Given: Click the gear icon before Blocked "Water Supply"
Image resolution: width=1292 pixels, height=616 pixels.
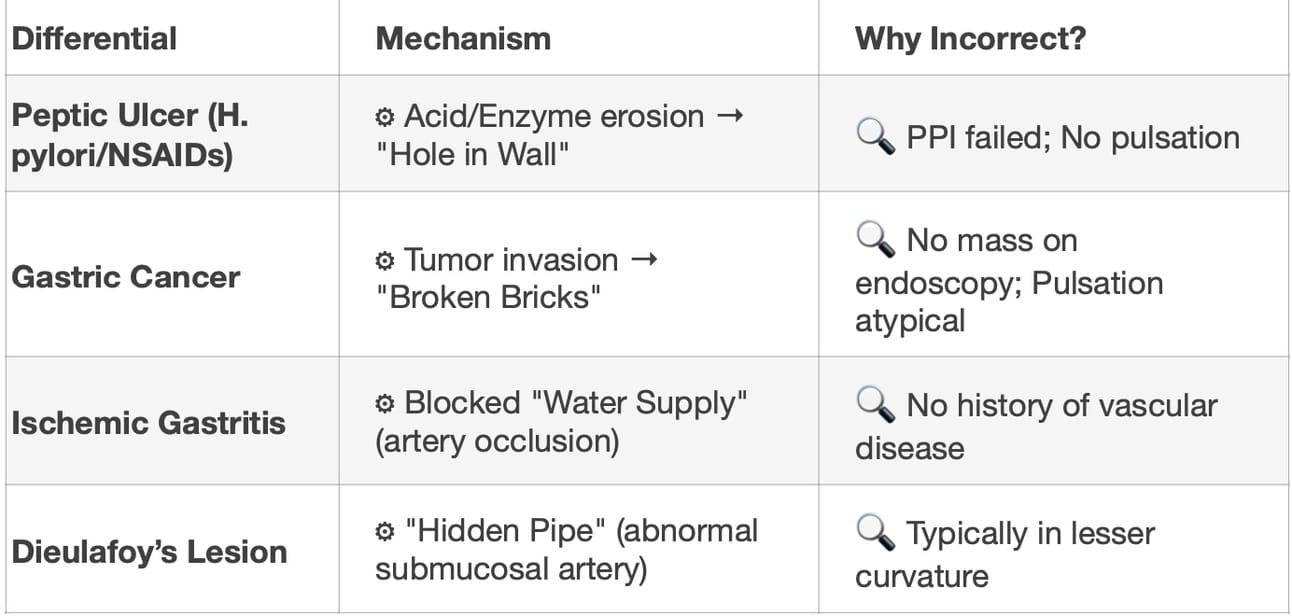Looking at the screenshot, I should [x=384, y=404].
